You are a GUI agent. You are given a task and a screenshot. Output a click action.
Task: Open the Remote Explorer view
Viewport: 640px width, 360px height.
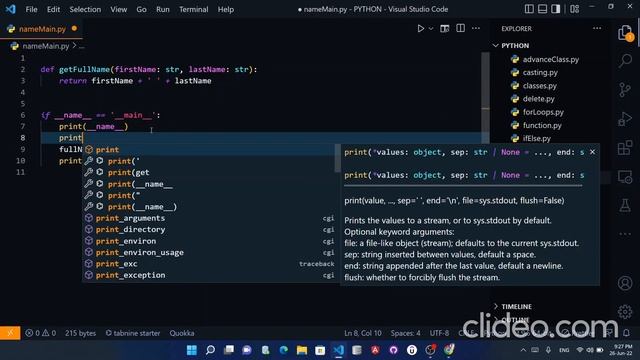625,177
